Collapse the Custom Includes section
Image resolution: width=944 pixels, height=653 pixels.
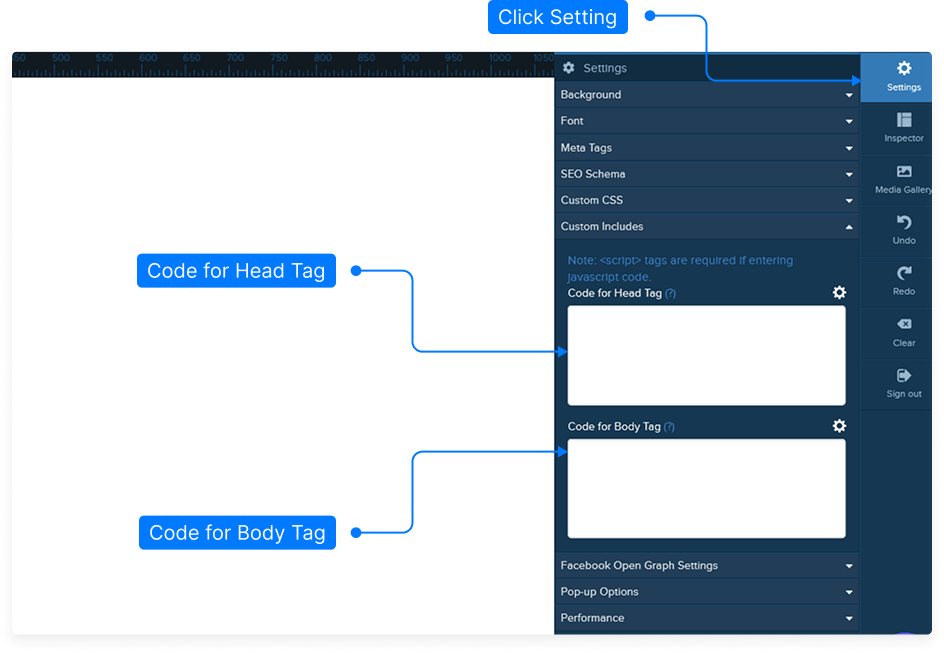(x=706, y=227)
